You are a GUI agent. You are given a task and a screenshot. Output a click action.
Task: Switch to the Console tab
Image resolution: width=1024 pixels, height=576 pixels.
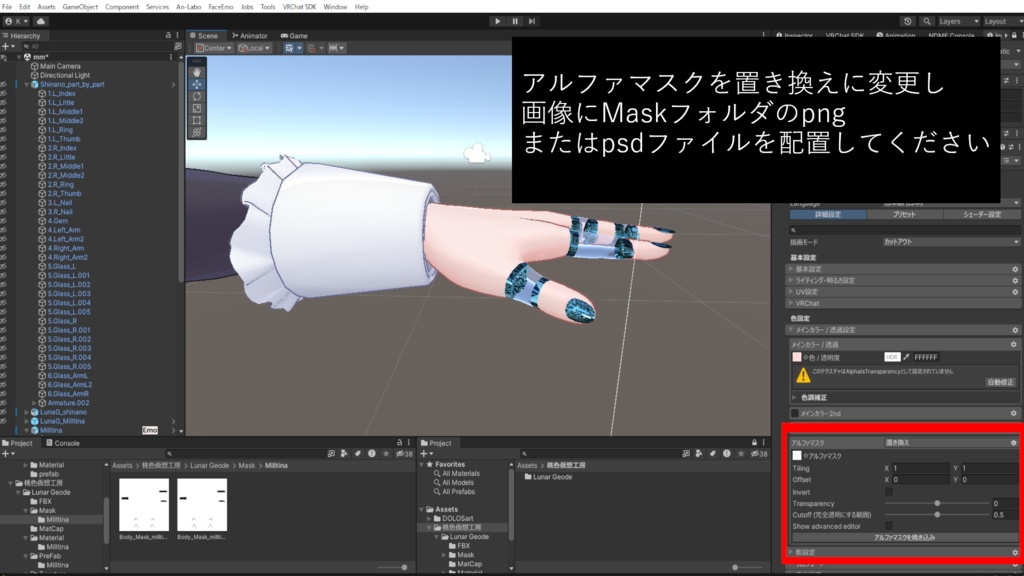pyautogui.click(x=63, y=443)
